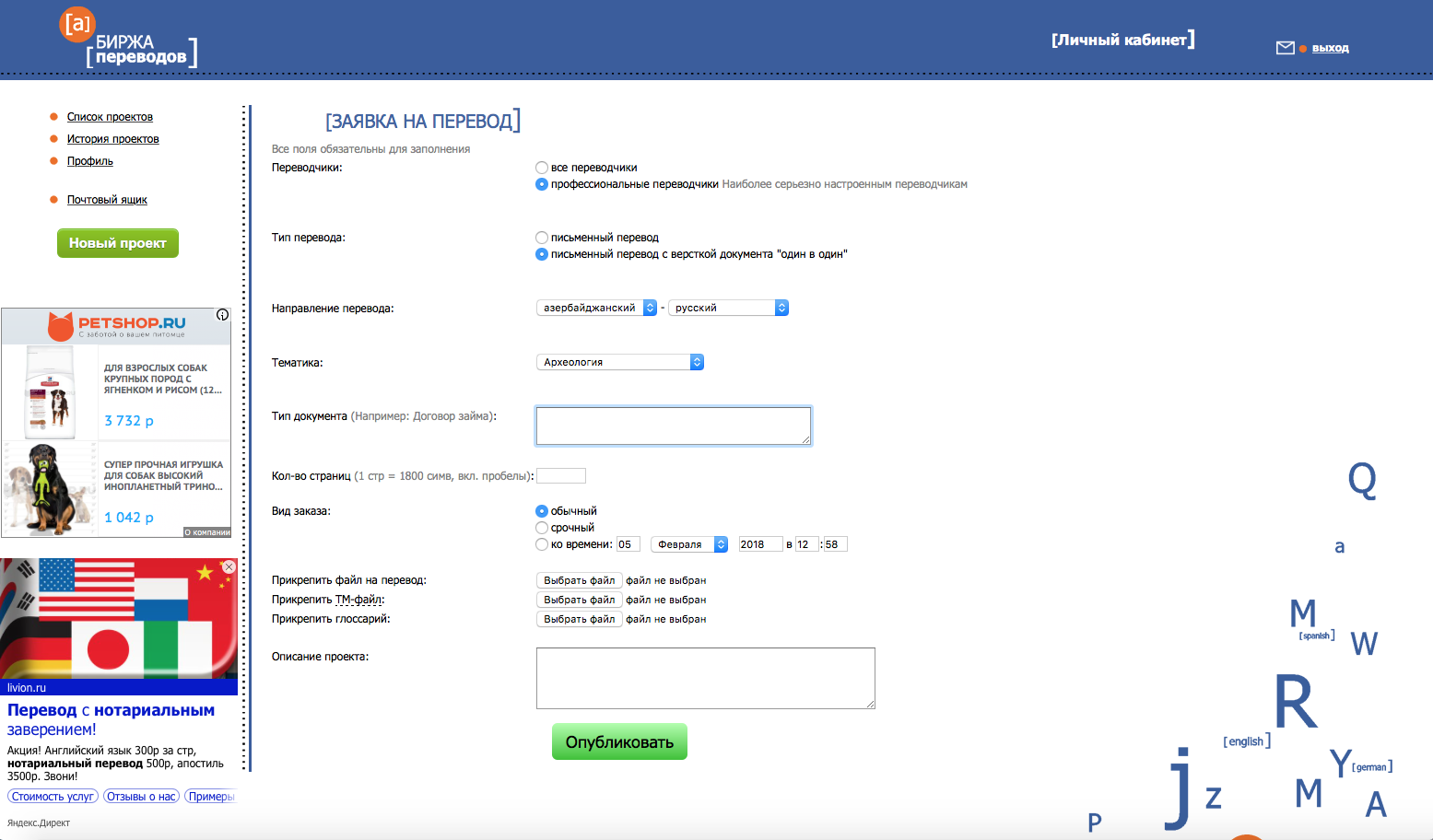Click the 'Яндекс.Директ' label
Screen dimensions: 1433x840
point(39,823)
